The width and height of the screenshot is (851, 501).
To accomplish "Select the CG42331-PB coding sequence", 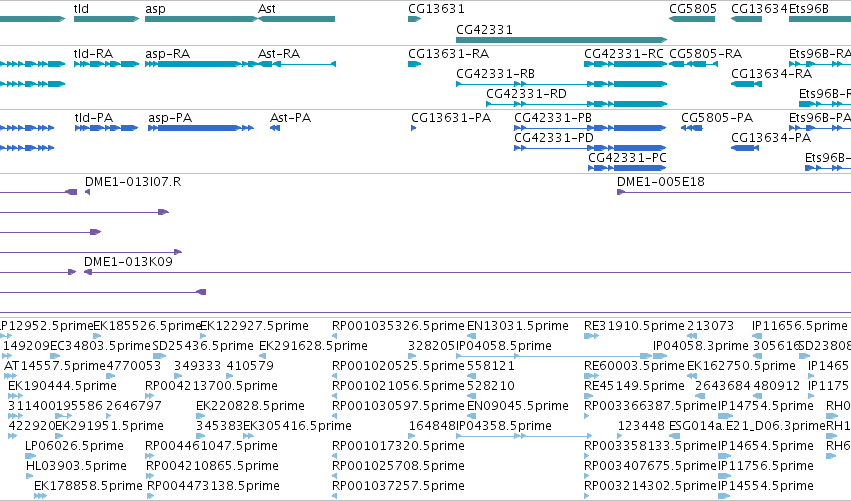I will pos(590,128).
